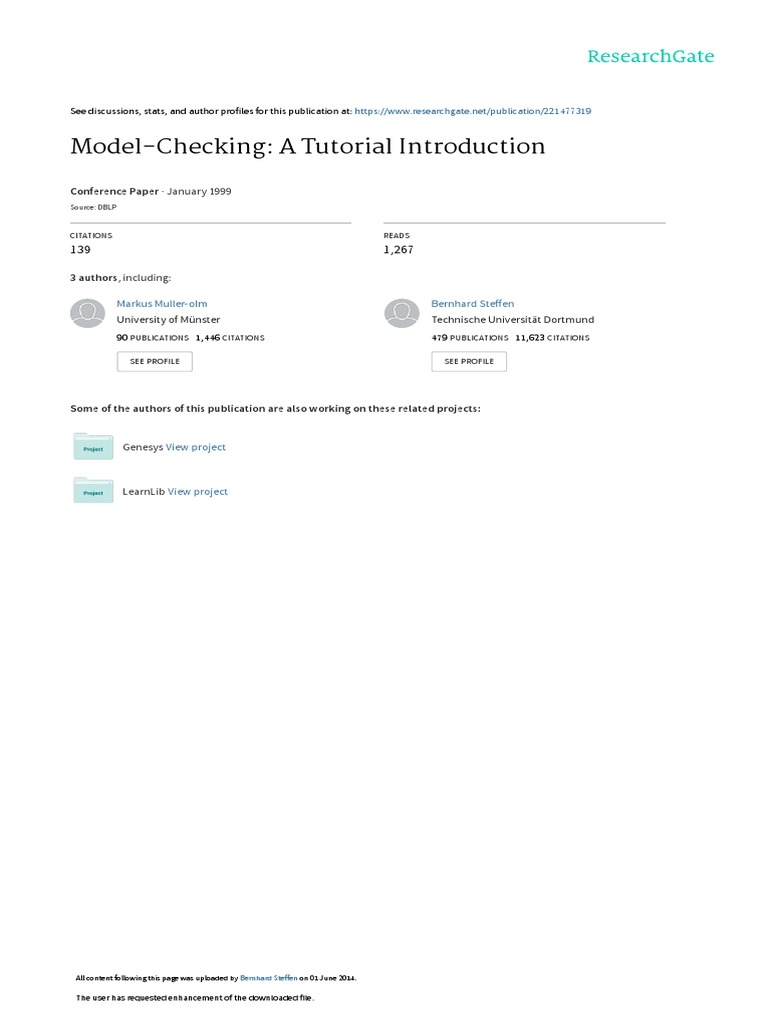Open Markus Muller-olm author name link
768x1024 pixels.
(x=162, y=303)
